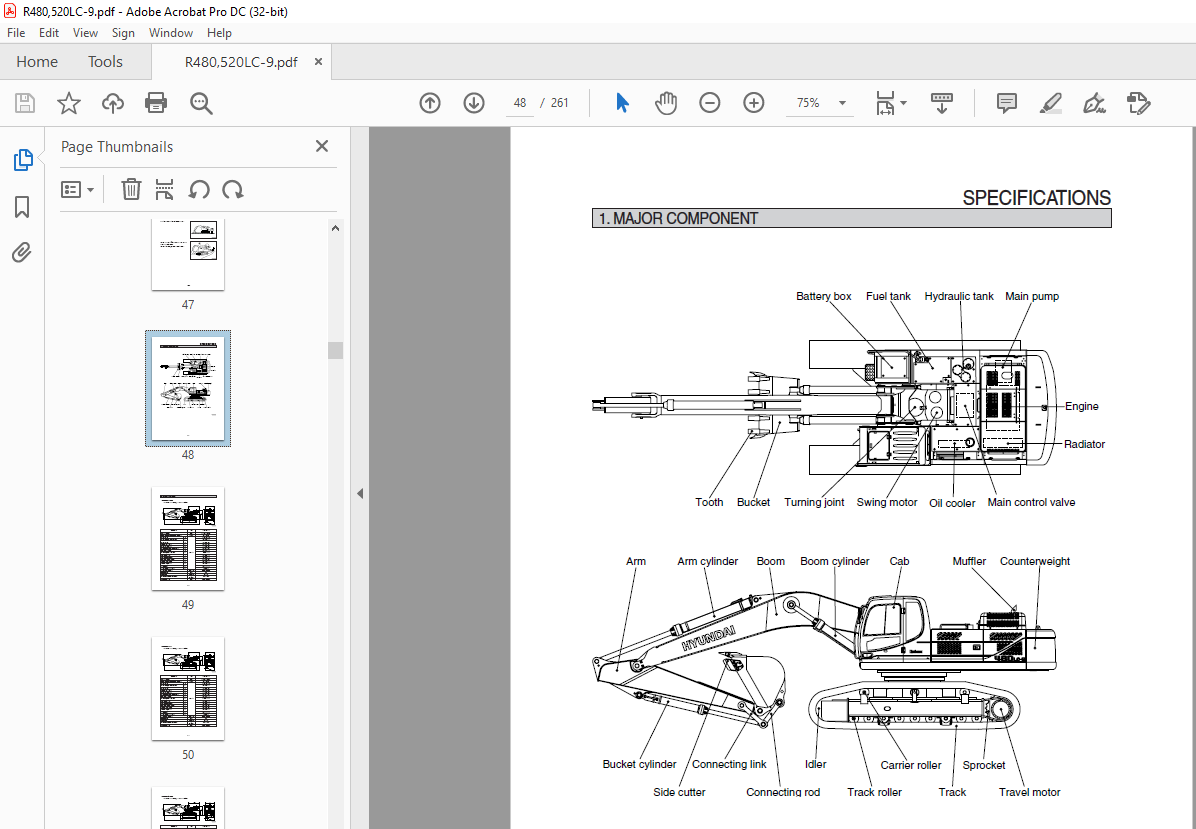Image resolution: width=1196 pixels, height=829 pixels.
Task: Open the zoom level dropdown
Action: tap(842, 103)
